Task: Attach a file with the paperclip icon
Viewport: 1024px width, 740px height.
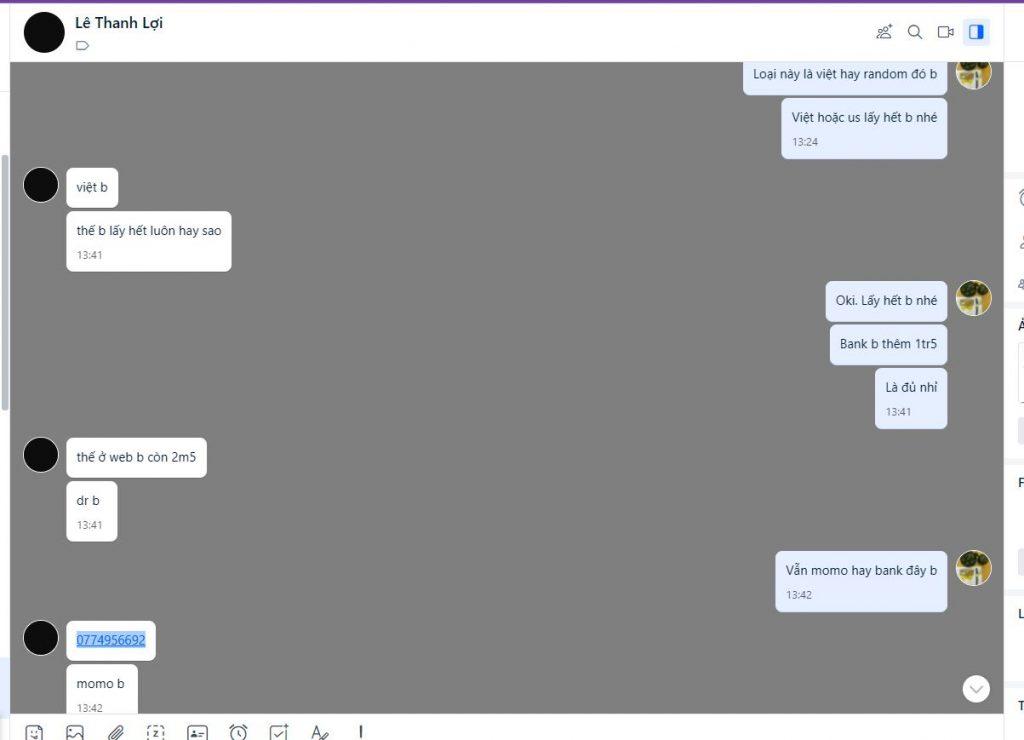Action: click(x=115, y=732)
